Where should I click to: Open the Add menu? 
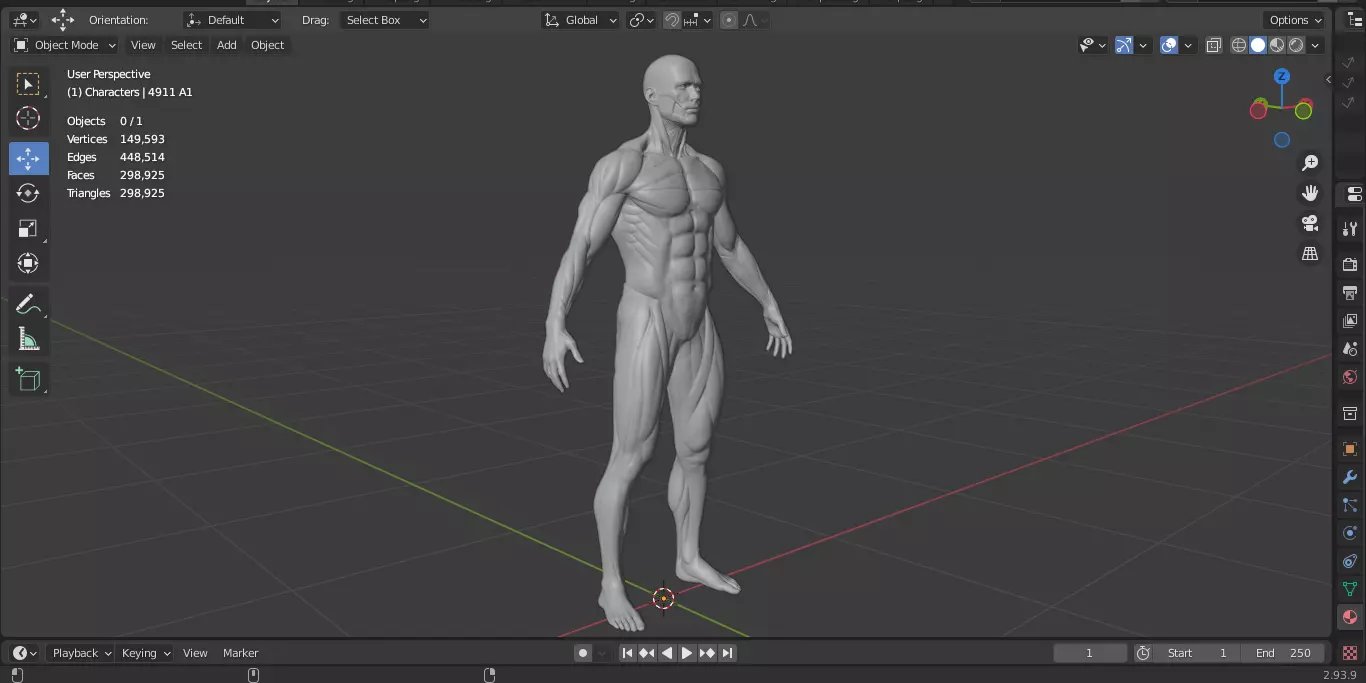(x=227, y=45)
